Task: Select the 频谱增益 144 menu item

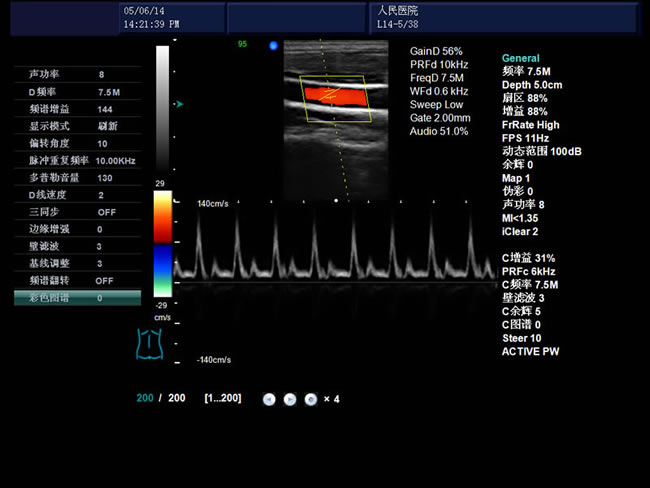Action: [x=77, y=109]
